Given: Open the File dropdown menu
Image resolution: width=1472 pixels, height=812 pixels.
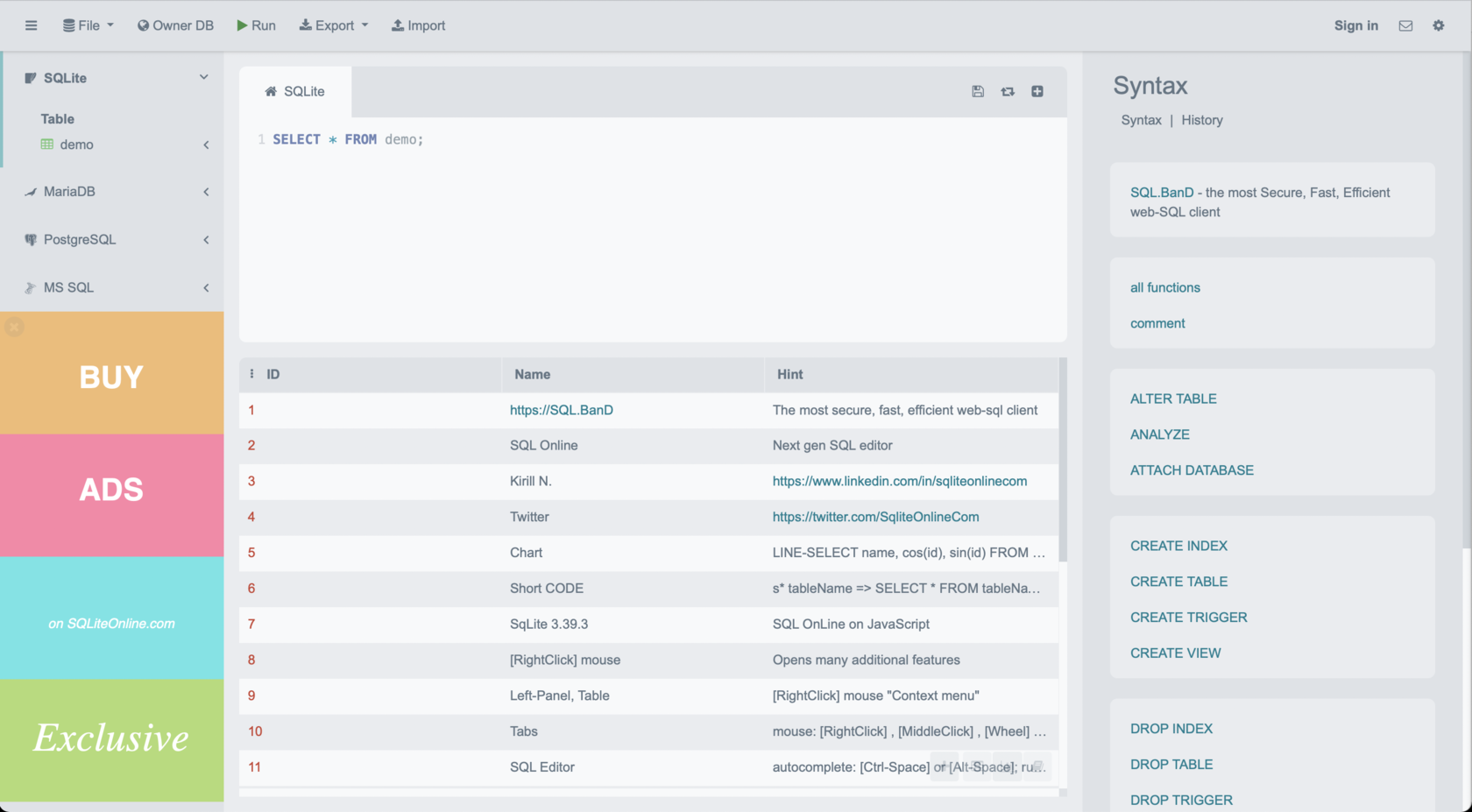Looking at the screenshot, I should [x=88, y=25].
